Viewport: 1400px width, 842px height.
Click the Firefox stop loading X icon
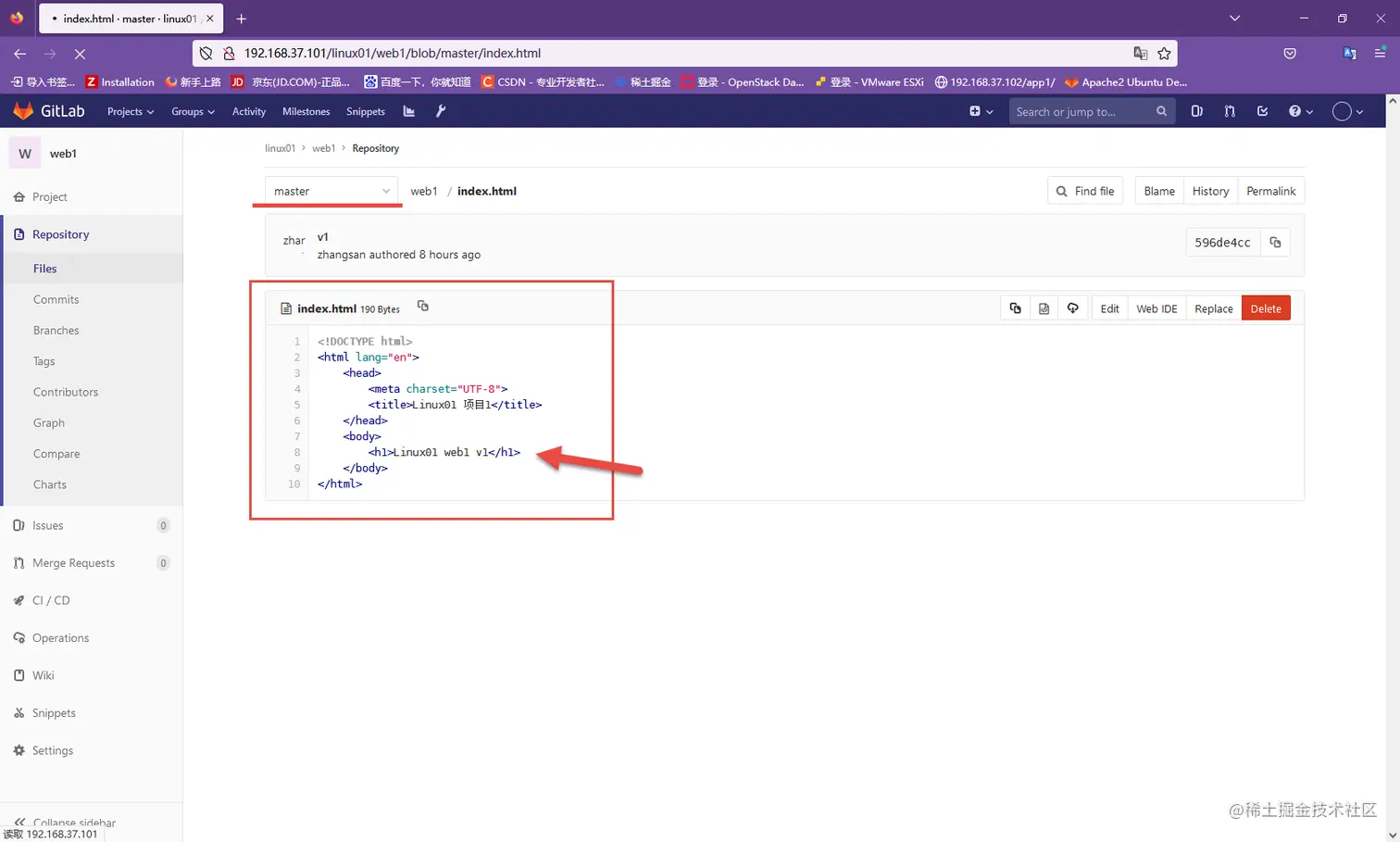click(80, 54)
